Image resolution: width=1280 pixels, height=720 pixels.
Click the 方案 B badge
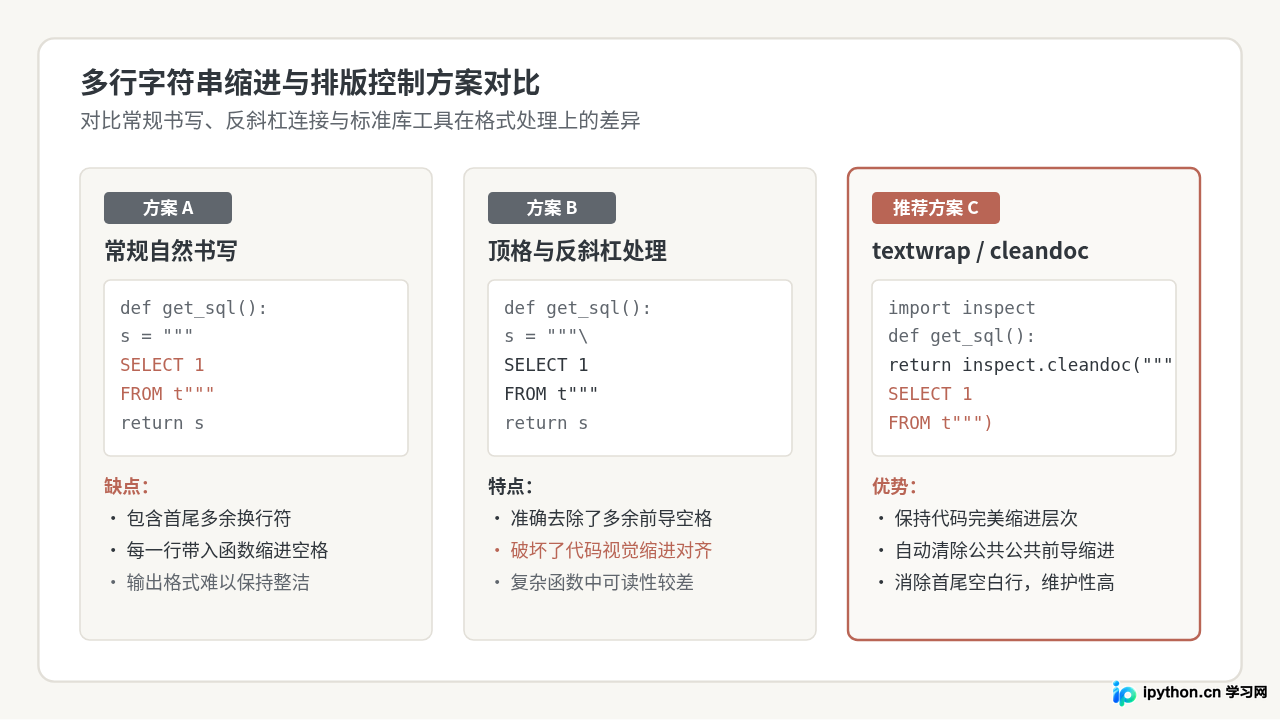coord(552,208)
